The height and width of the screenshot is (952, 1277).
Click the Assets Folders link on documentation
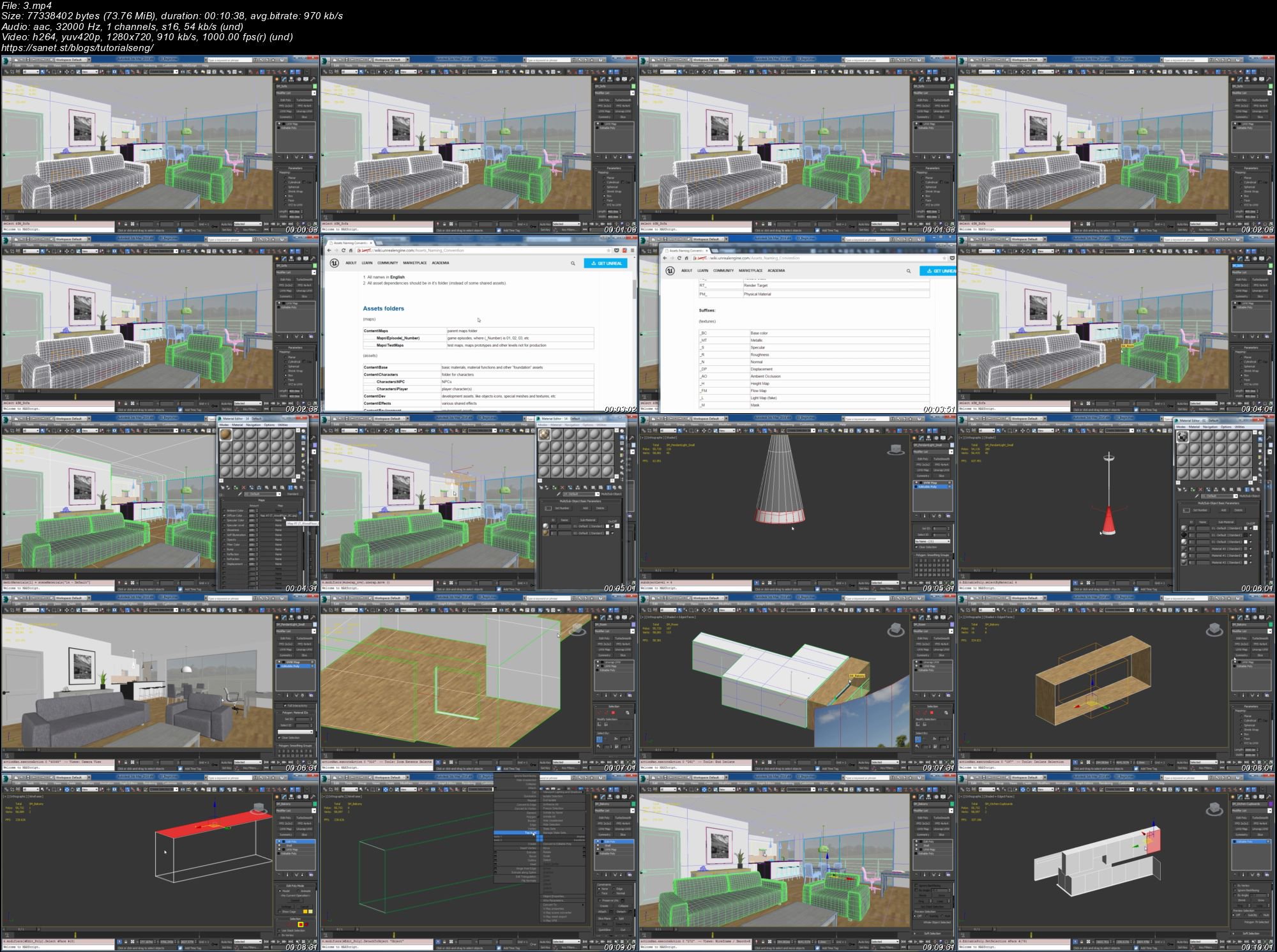click(383, 308)
